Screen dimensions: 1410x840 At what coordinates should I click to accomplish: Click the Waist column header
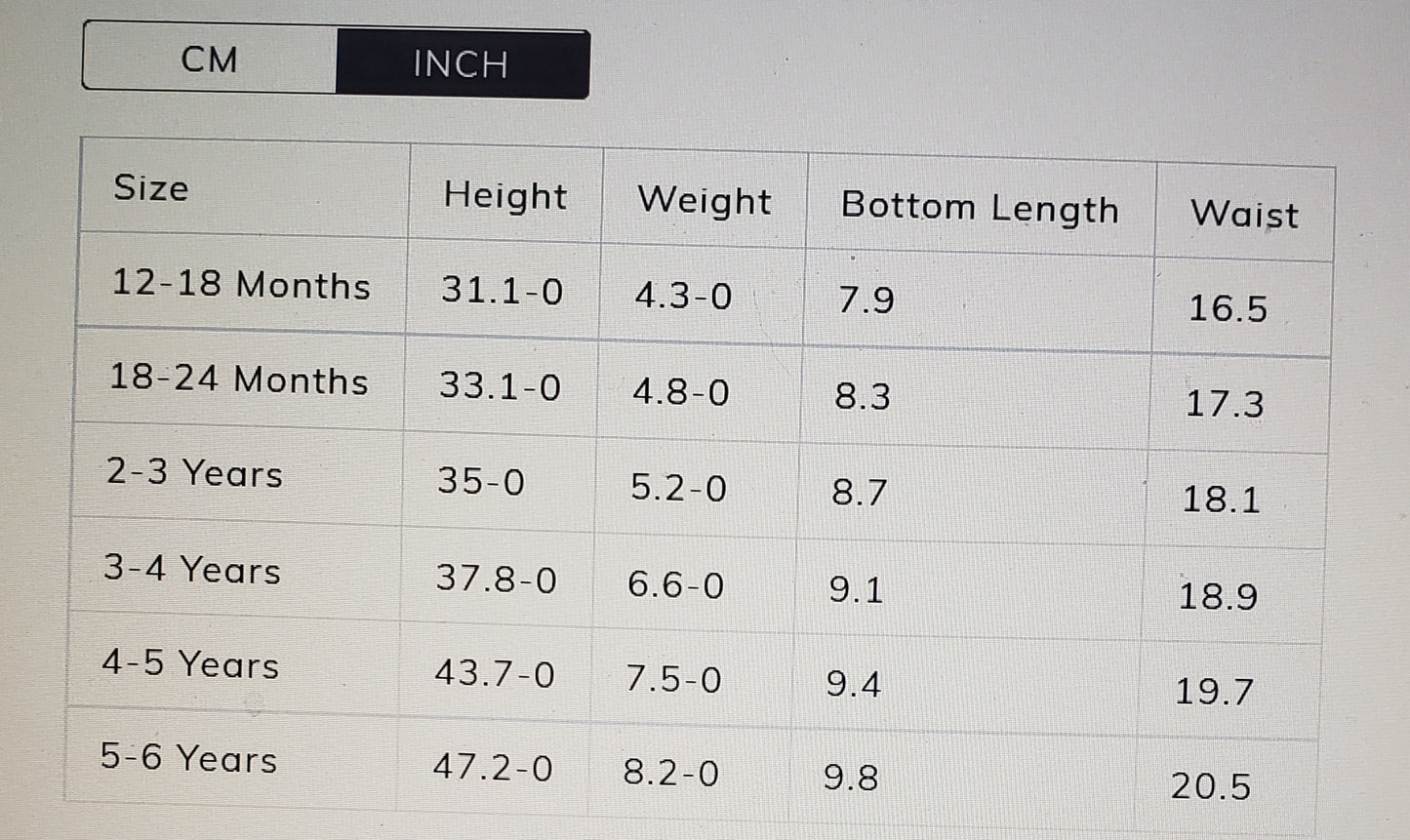(1244, 215)
